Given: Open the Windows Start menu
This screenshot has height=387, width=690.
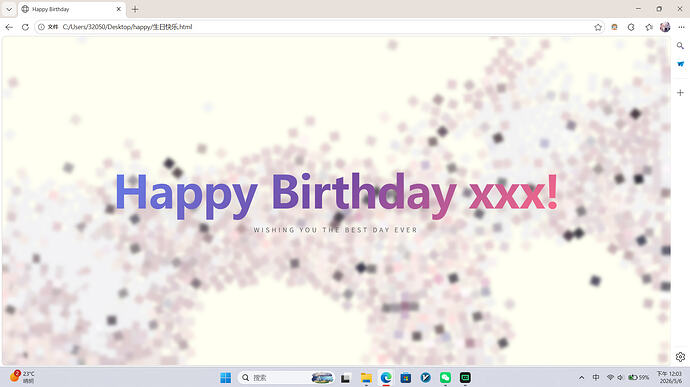Looking at the screenshot, I should point(226,378).
